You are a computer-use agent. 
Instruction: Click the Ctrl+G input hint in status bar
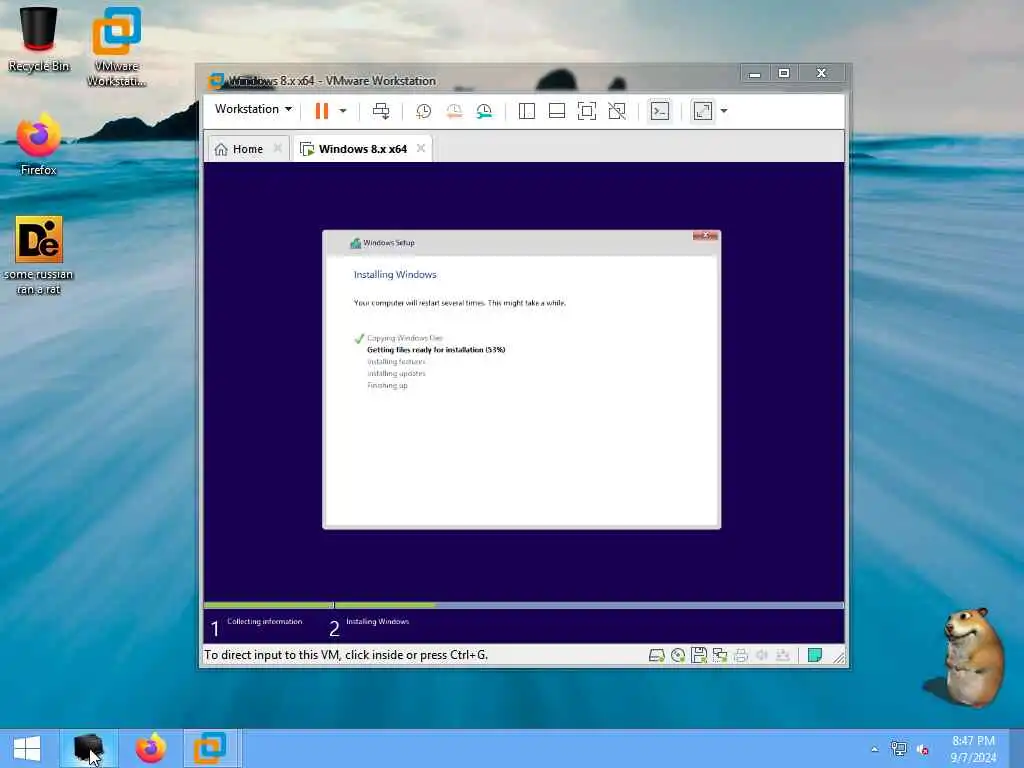coord(346,655)
